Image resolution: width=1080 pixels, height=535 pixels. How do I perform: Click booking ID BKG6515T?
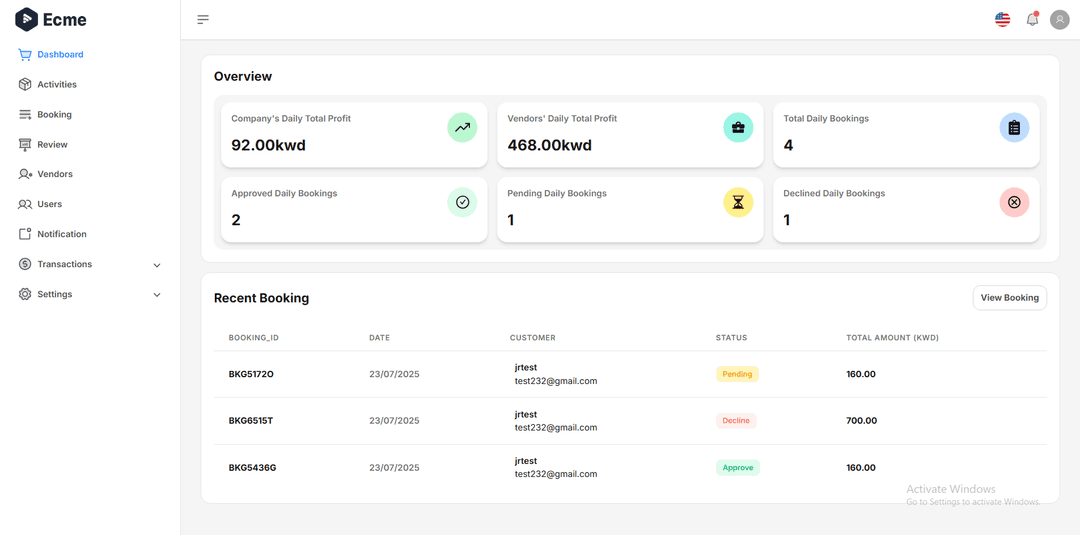point(251,421)
